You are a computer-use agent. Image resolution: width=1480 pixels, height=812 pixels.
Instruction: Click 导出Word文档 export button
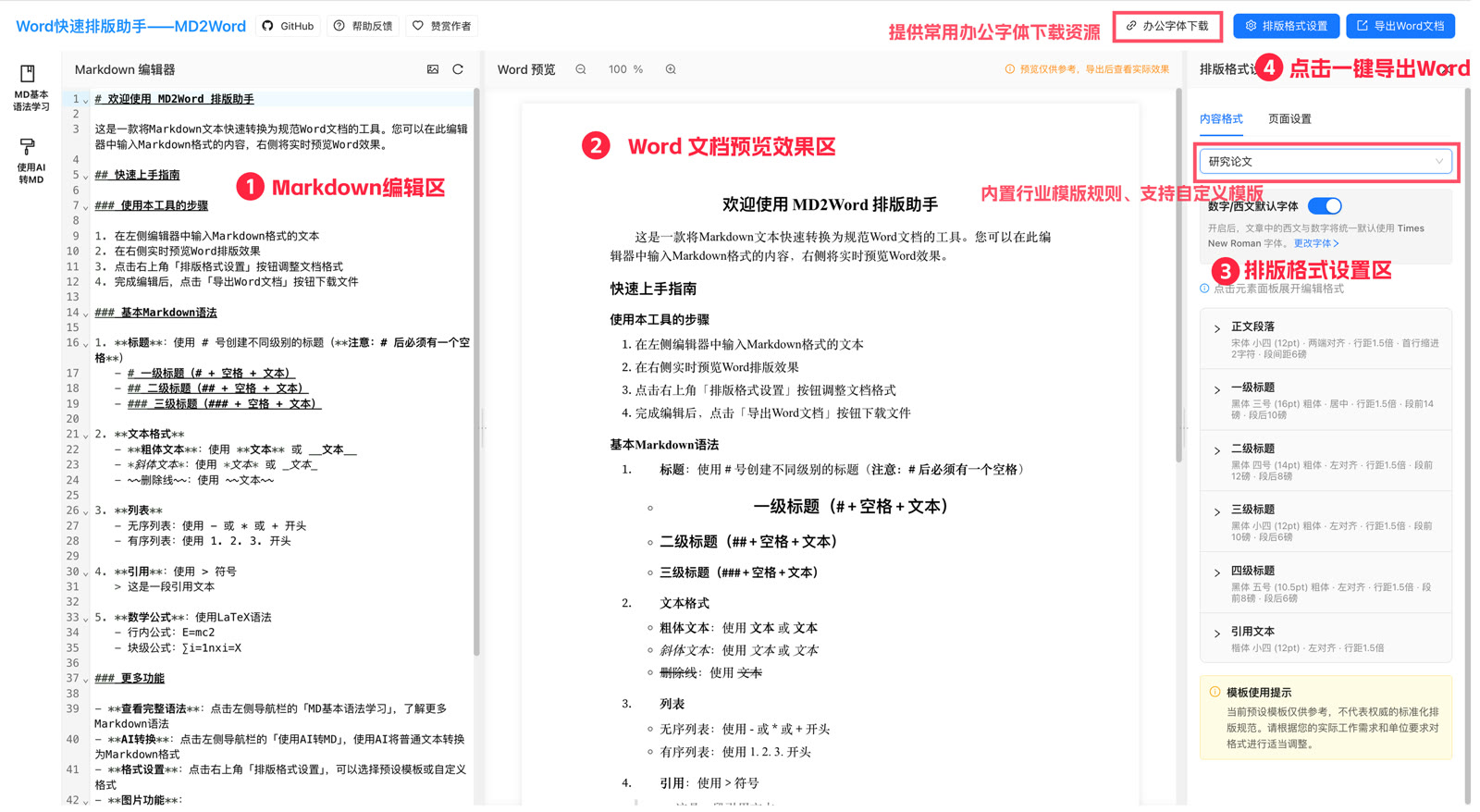(1400, 26)
